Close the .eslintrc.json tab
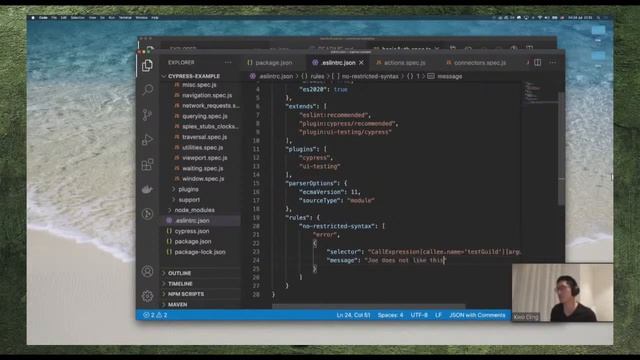 (x=361, y=63)
